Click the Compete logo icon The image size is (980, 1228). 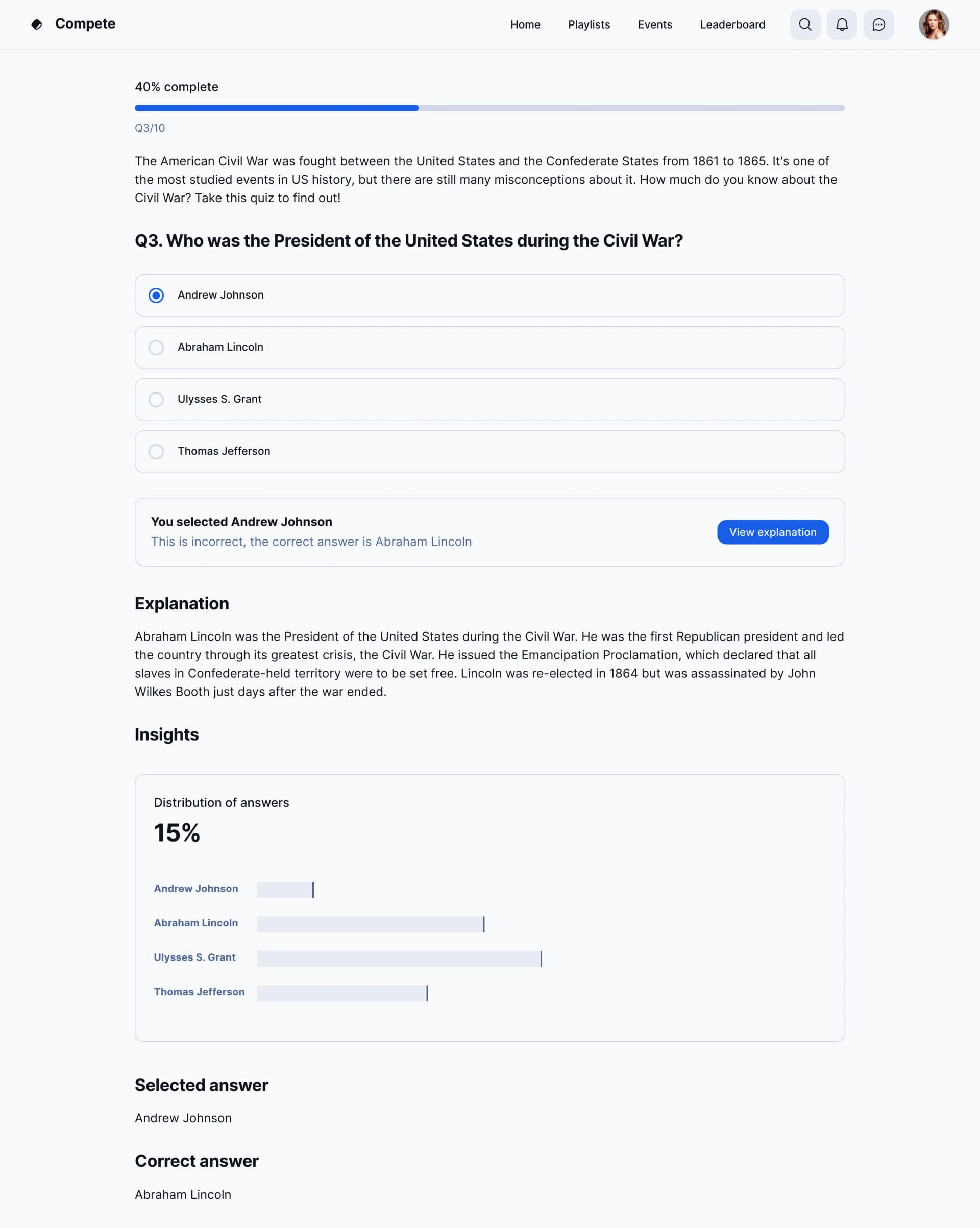pyautogui.click(x=37, y=24)
